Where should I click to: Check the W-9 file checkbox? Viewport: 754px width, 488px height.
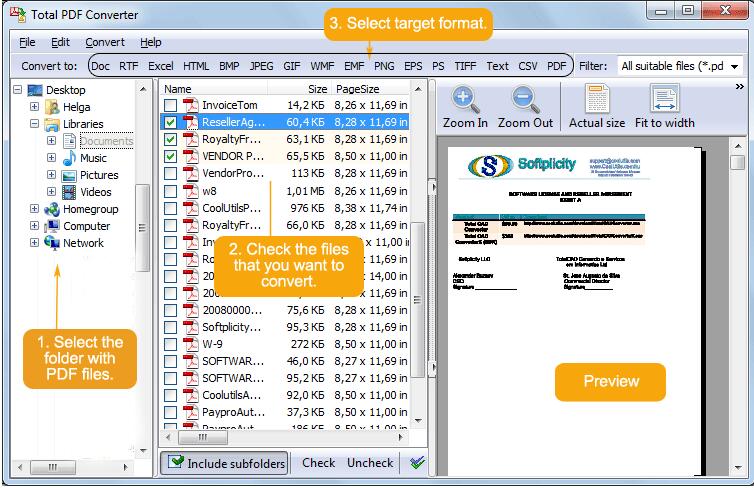click(170, 344)
